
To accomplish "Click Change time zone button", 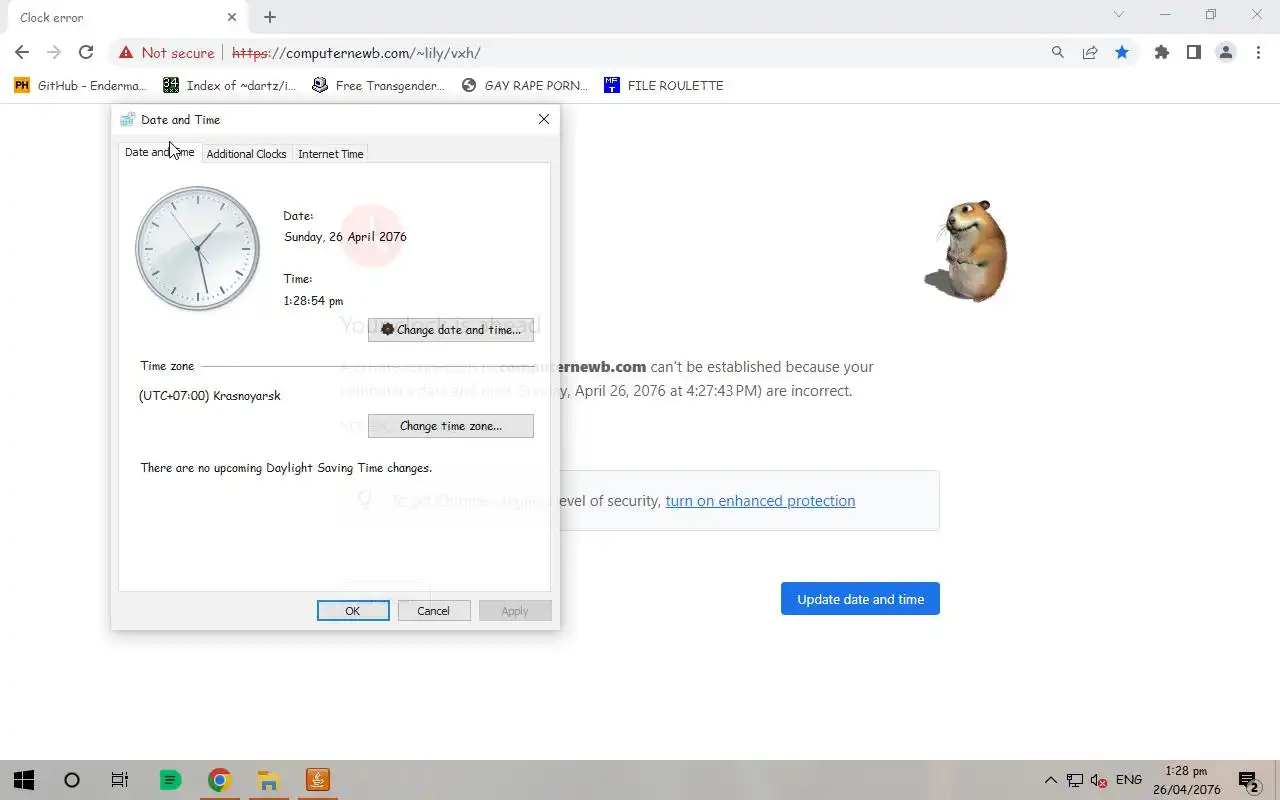I will [x=450, y=426].
